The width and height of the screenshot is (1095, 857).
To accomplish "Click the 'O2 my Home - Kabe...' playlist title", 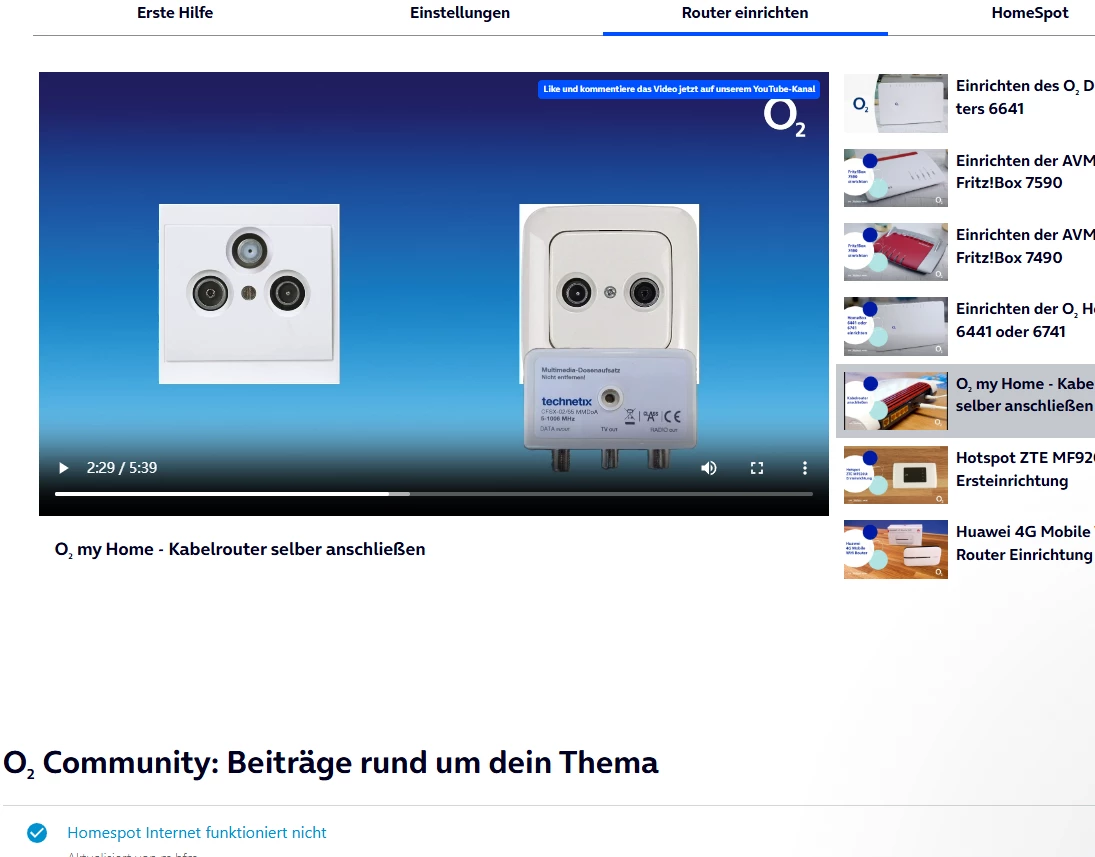I will (x=1024, y=395).
